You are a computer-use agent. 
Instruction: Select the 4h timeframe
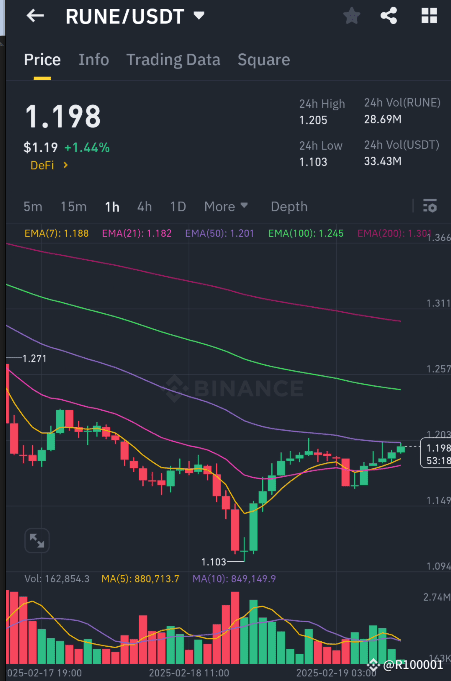click(x=144, y=206)
